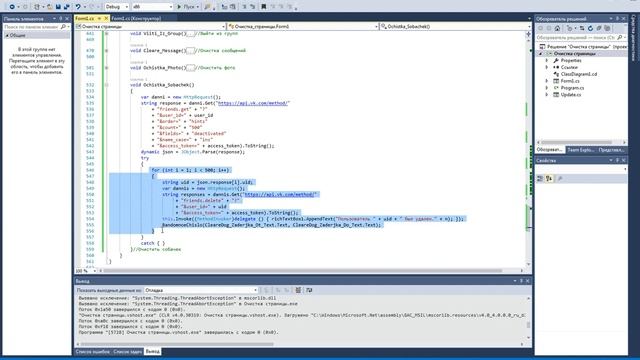Collapse Ochistka_Sobachek method outline
The width and height of the screenshot is (640, 360).
click(x=107, y=85)
